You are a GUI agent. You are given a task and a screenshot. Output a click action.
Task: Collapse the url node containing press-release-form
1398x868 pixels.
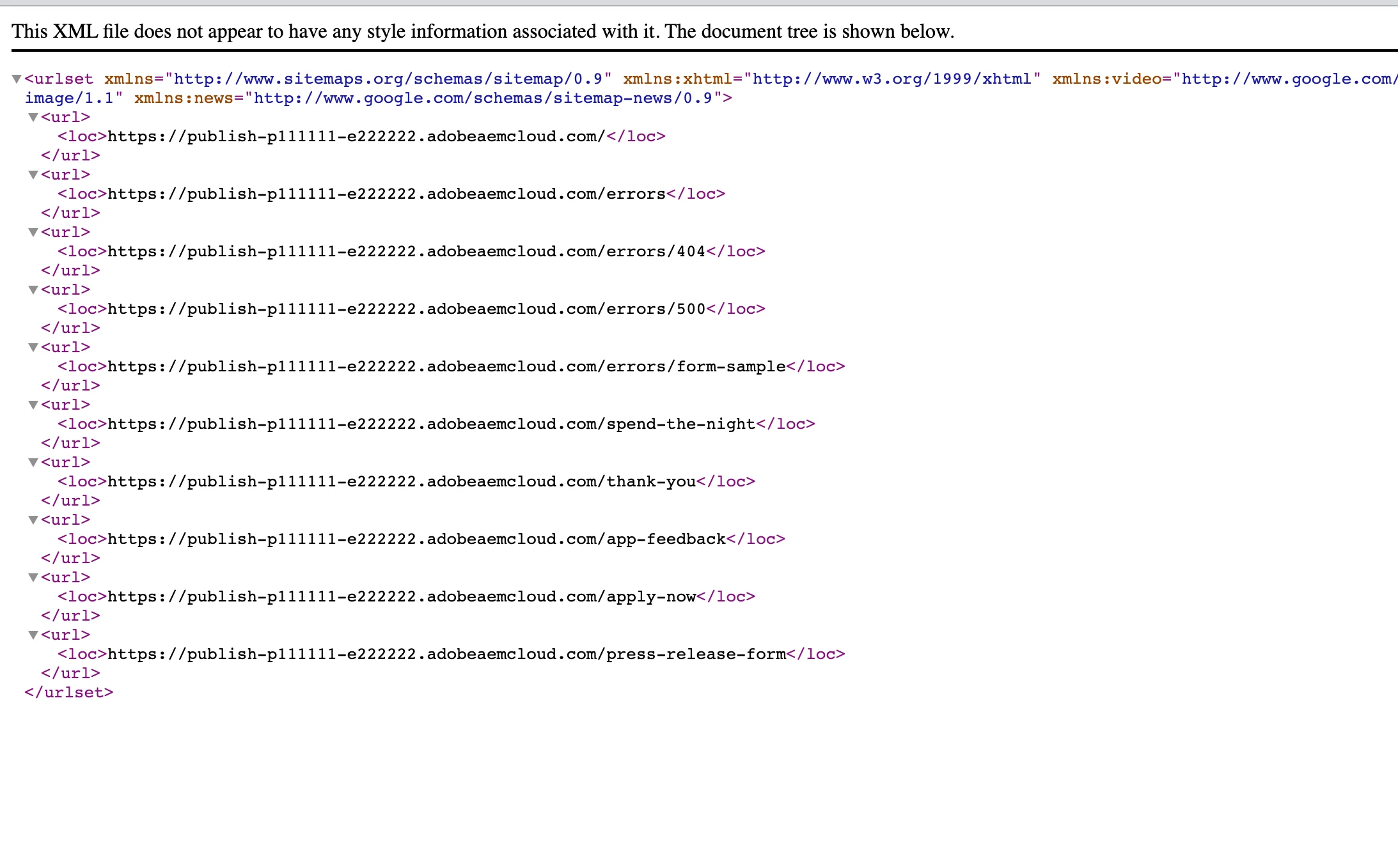pos(33,635)
